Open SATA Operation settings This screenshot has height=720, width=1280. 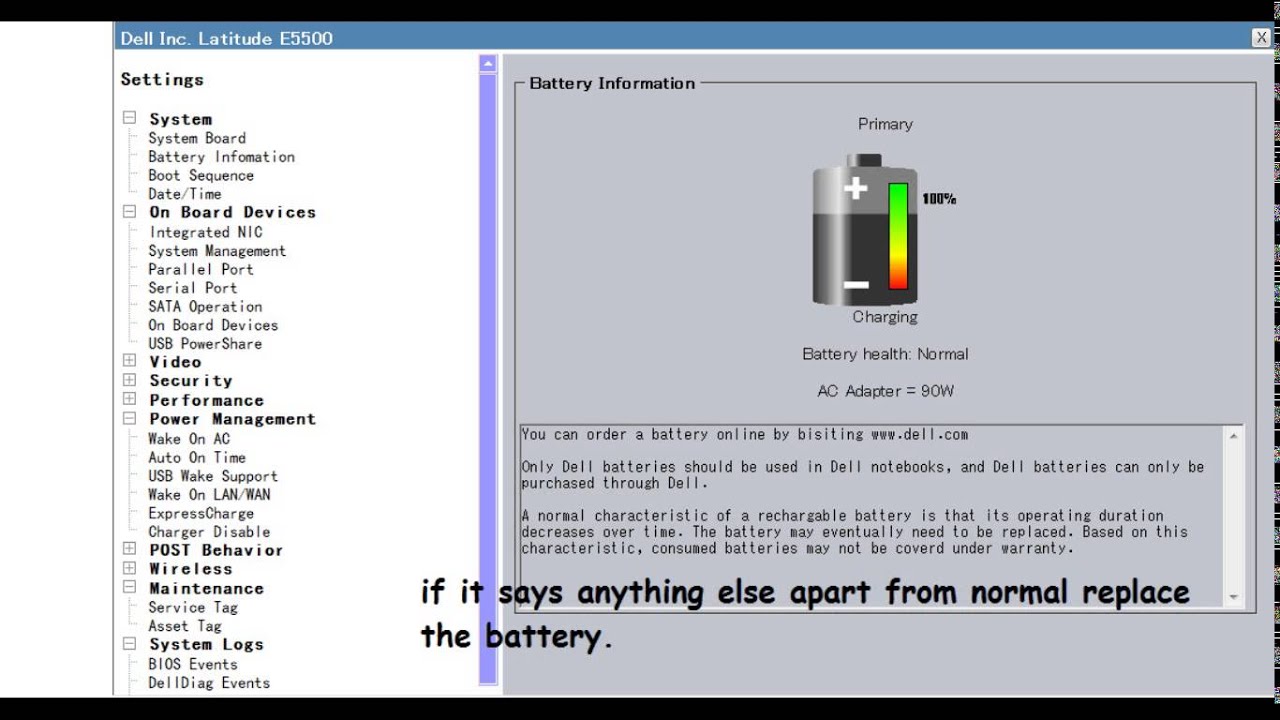pos(205,307)
